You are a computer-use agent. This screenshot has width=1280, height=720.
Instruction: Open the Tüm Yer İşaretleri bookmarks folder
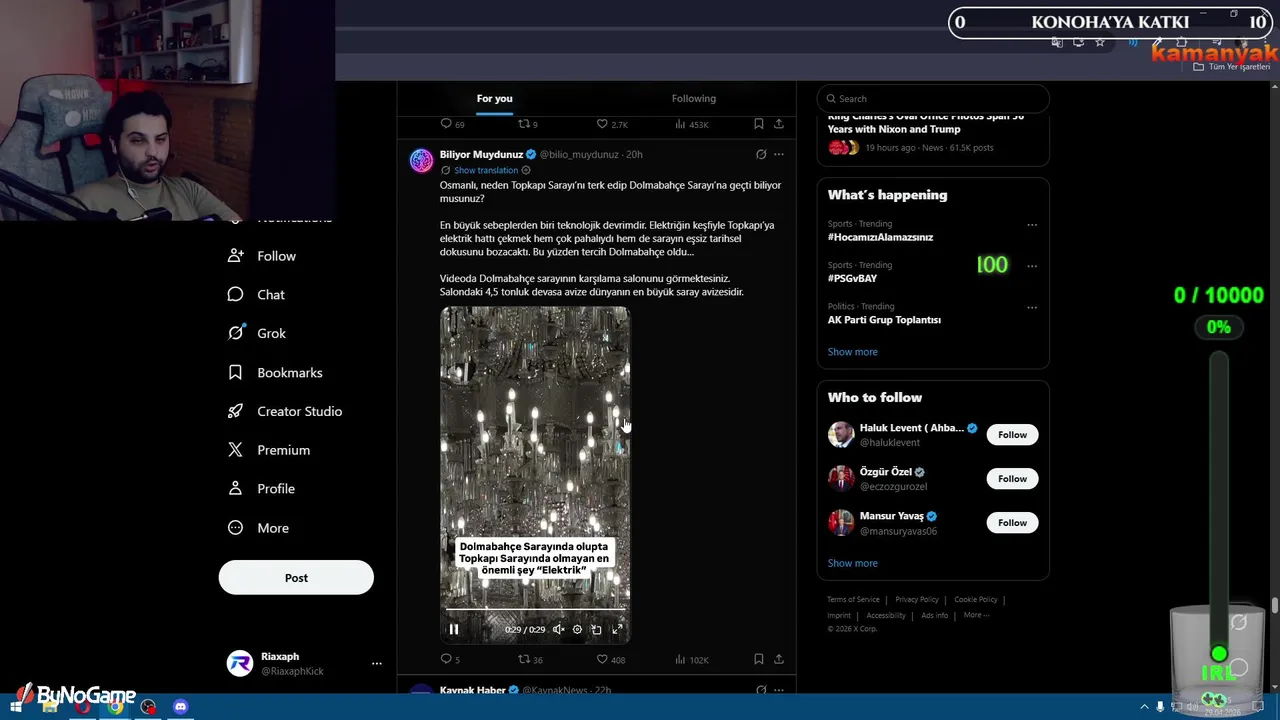click(x=1231, y=67)
